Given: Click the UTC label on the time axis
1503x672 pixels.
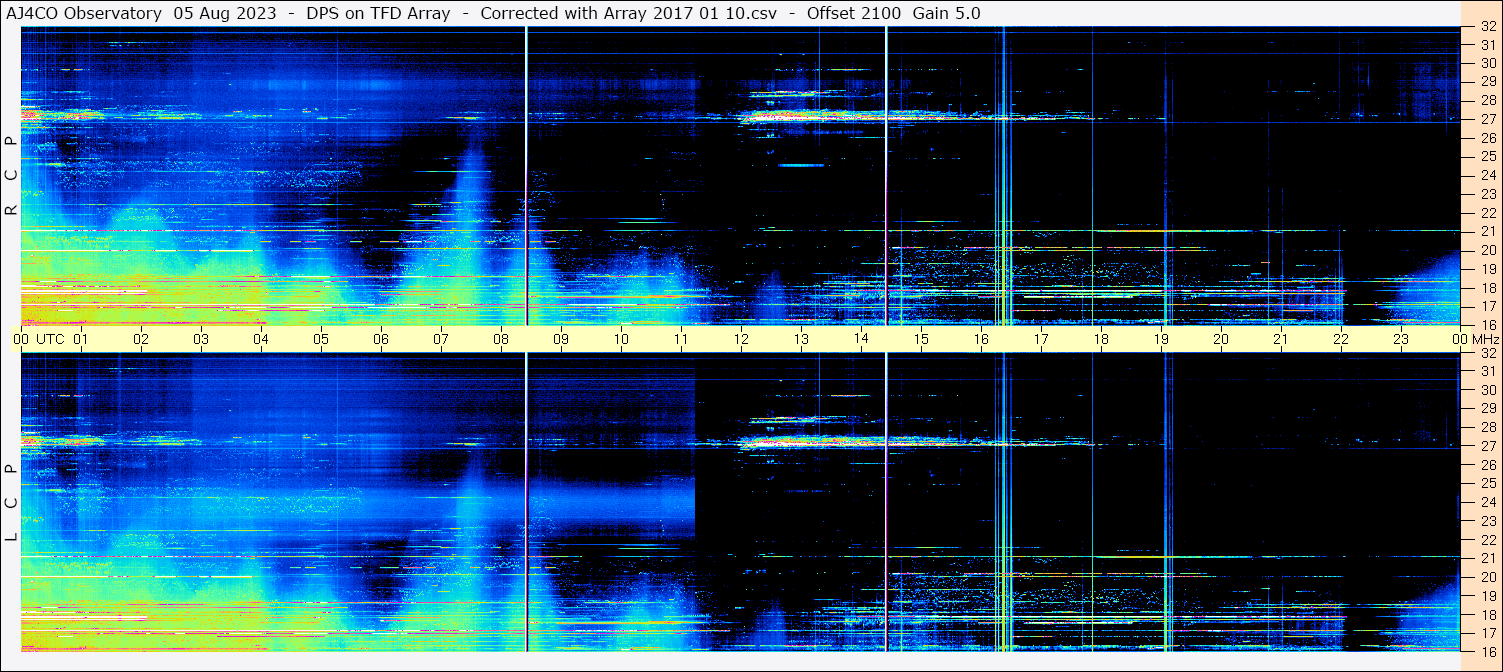Looking at the screenshot, I should (50, 339).
